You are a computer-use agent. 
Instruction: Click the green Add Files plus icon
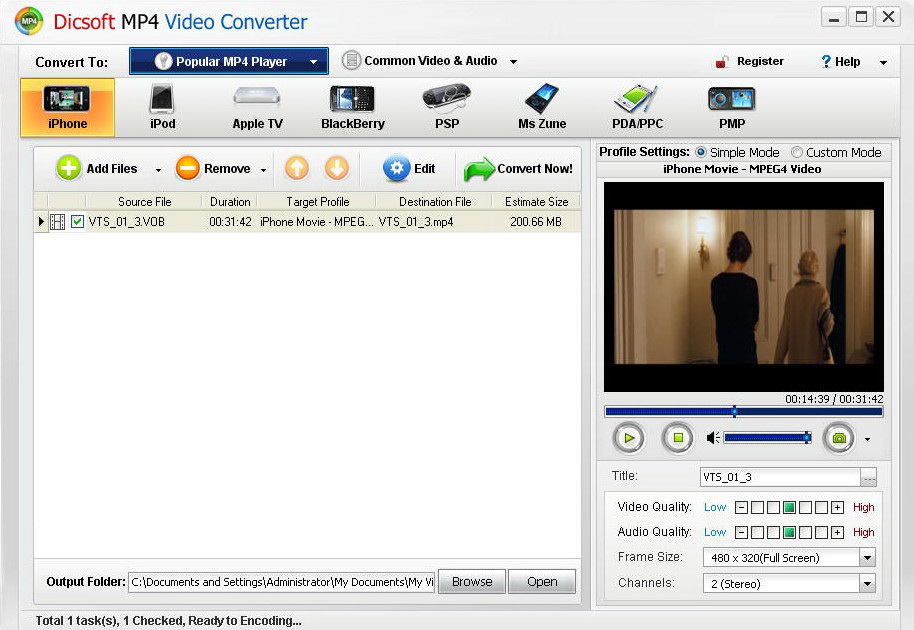69,168
